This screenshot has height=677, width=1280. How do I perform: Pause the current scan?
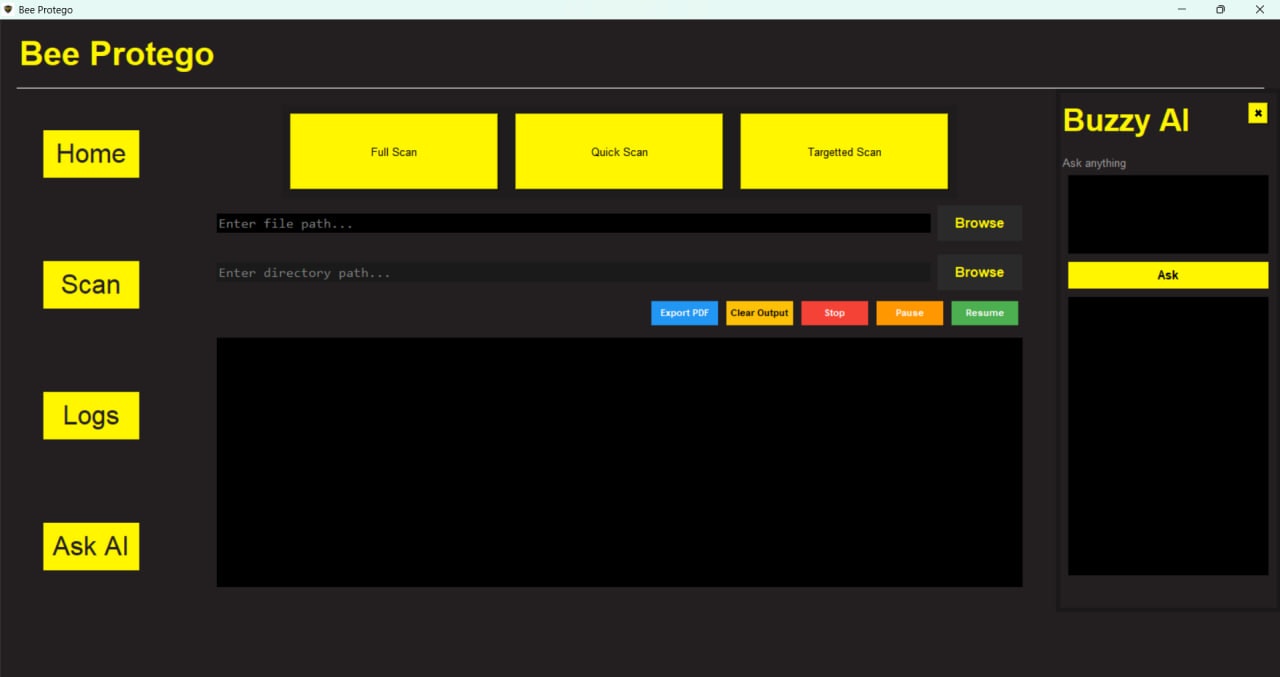[909, 312]
